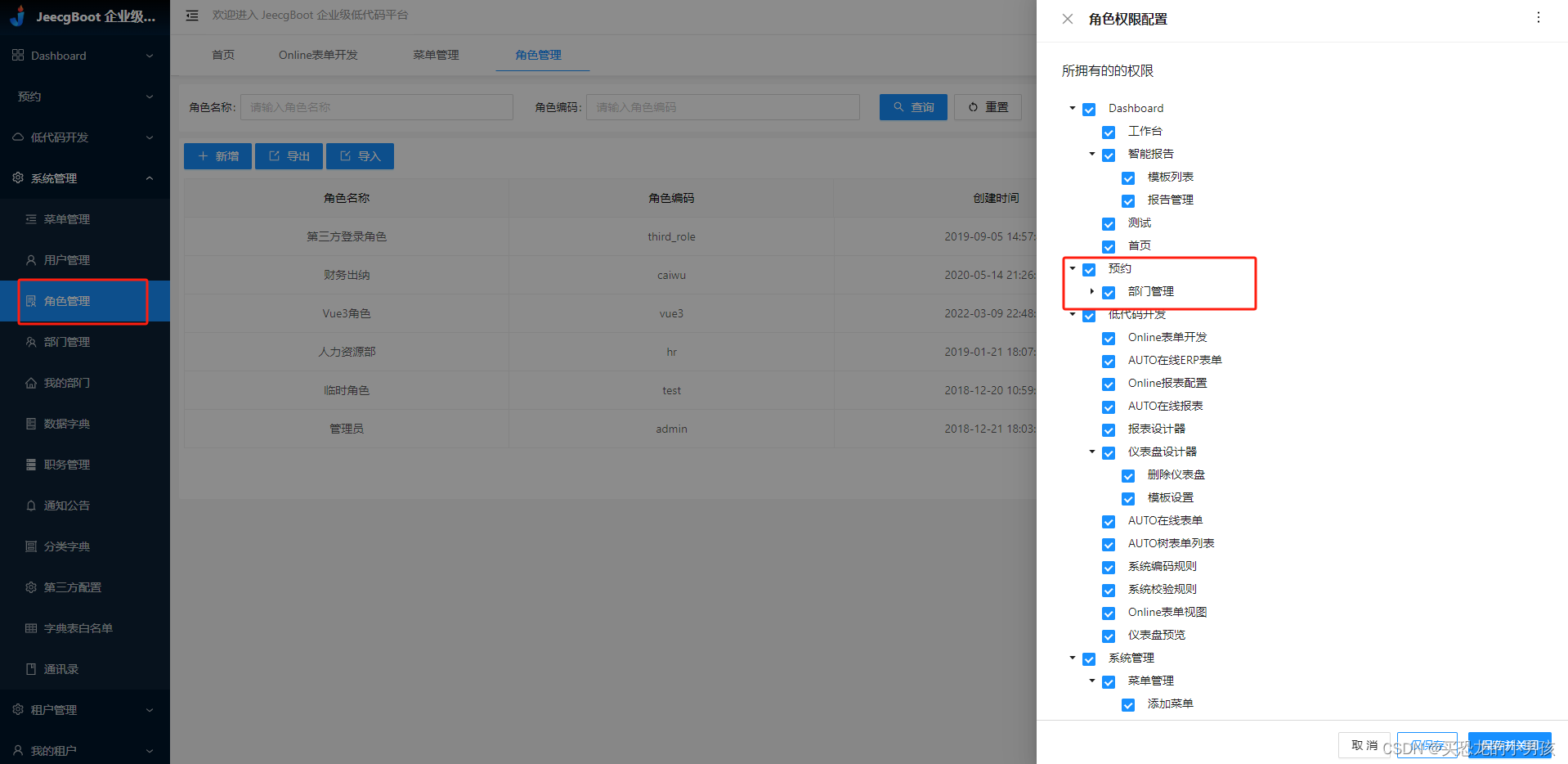Click the Dashboard grid icon in sidebar
This screenshot has height=764, width=1568.
coord(18,55)
